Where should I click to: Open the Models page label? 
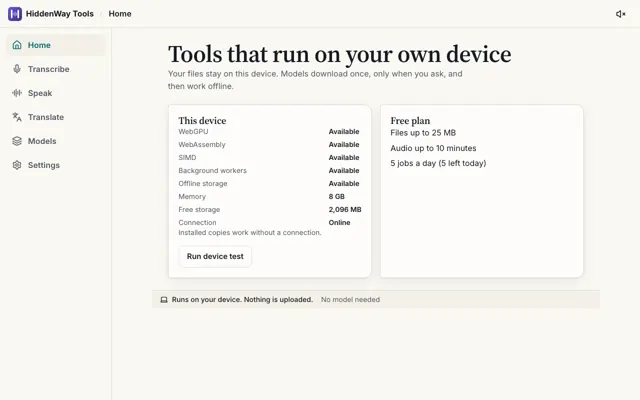tap(42, 141)
